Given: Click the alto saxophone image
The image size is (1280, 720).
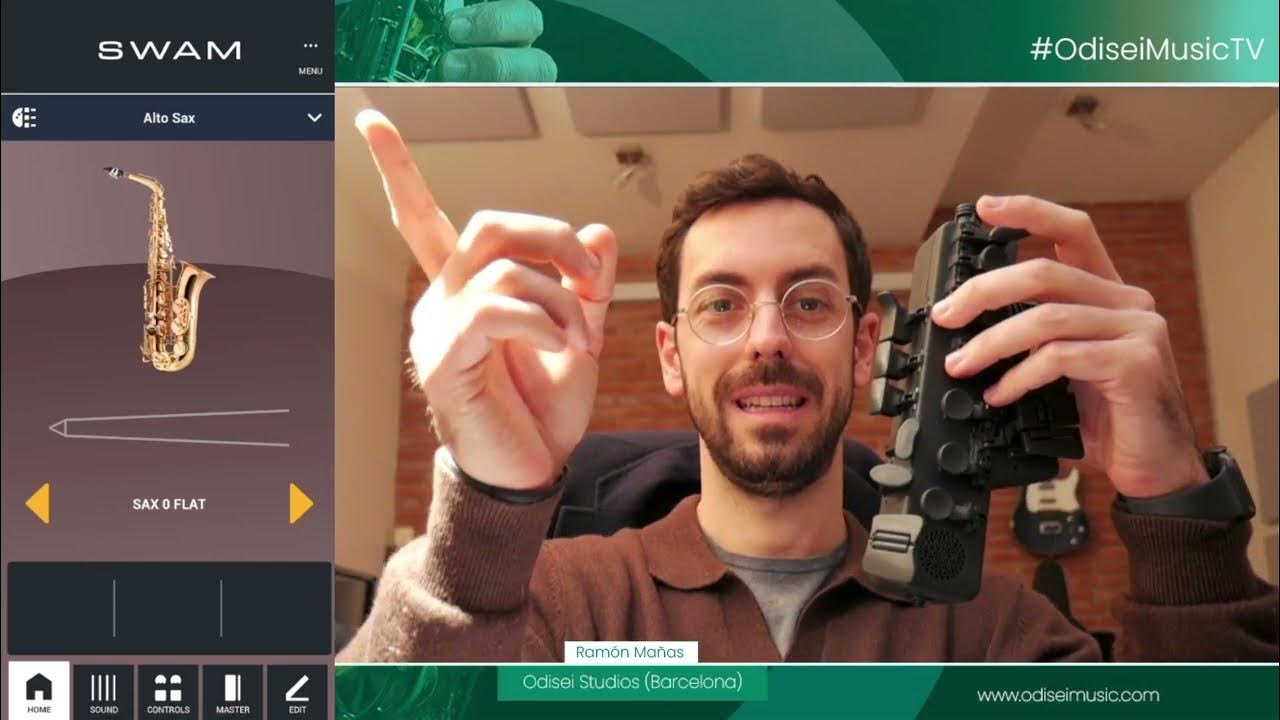Looking at the screenshot, I should pos(160,268).
